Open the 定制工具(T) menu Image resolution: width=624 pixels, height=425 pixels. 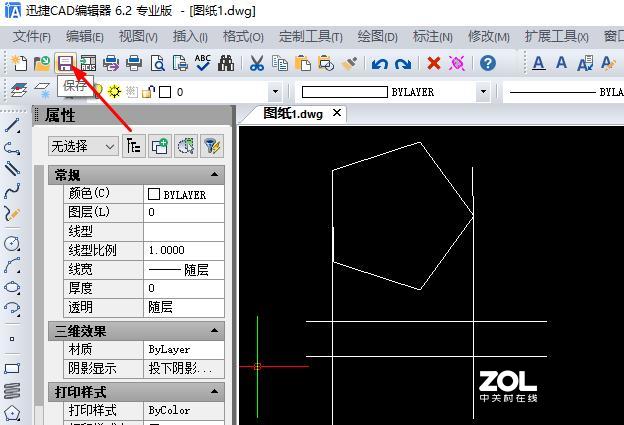[310, 37]
